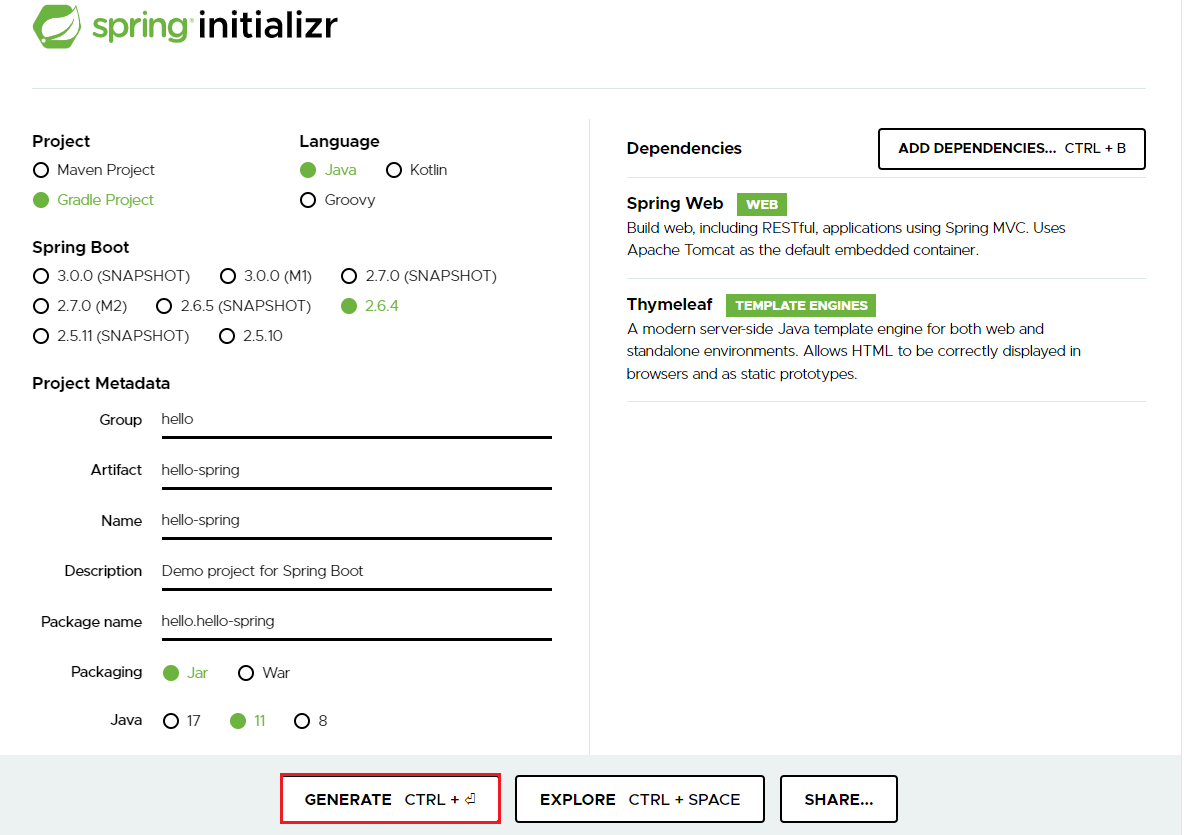Click the Explore button
The height and width of the screenshot is (835, 1187).
[640, 799]
